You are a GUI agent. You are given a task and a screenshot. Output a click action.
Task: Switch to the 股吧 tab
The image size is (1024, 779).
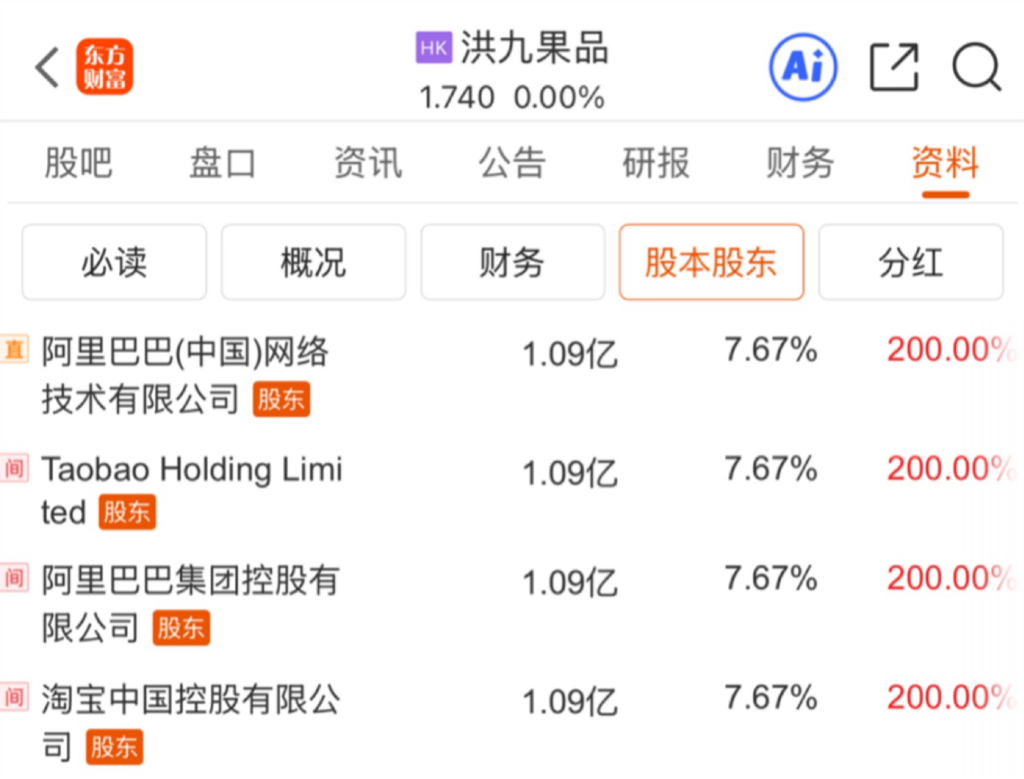coord(78,162)
